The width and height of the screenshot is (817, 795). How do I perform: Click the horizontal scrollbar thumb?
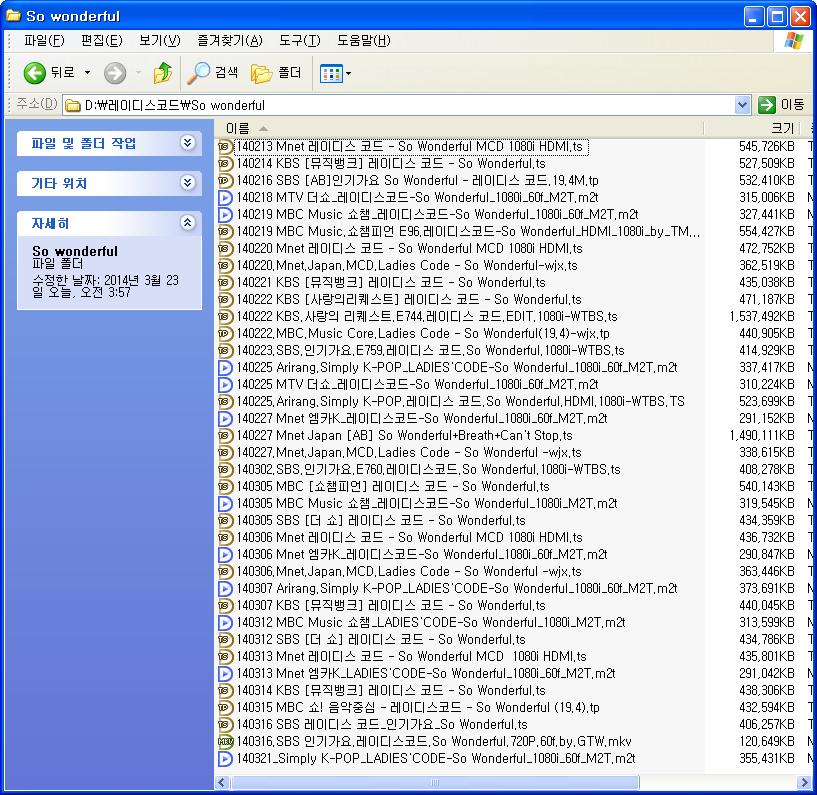coord(435,782)
